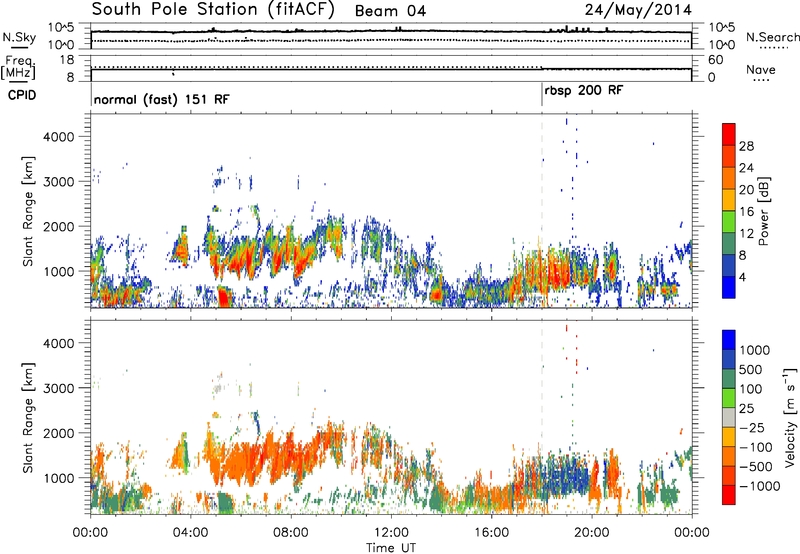Click the 'Time UT' axis label

coord(391,548)
